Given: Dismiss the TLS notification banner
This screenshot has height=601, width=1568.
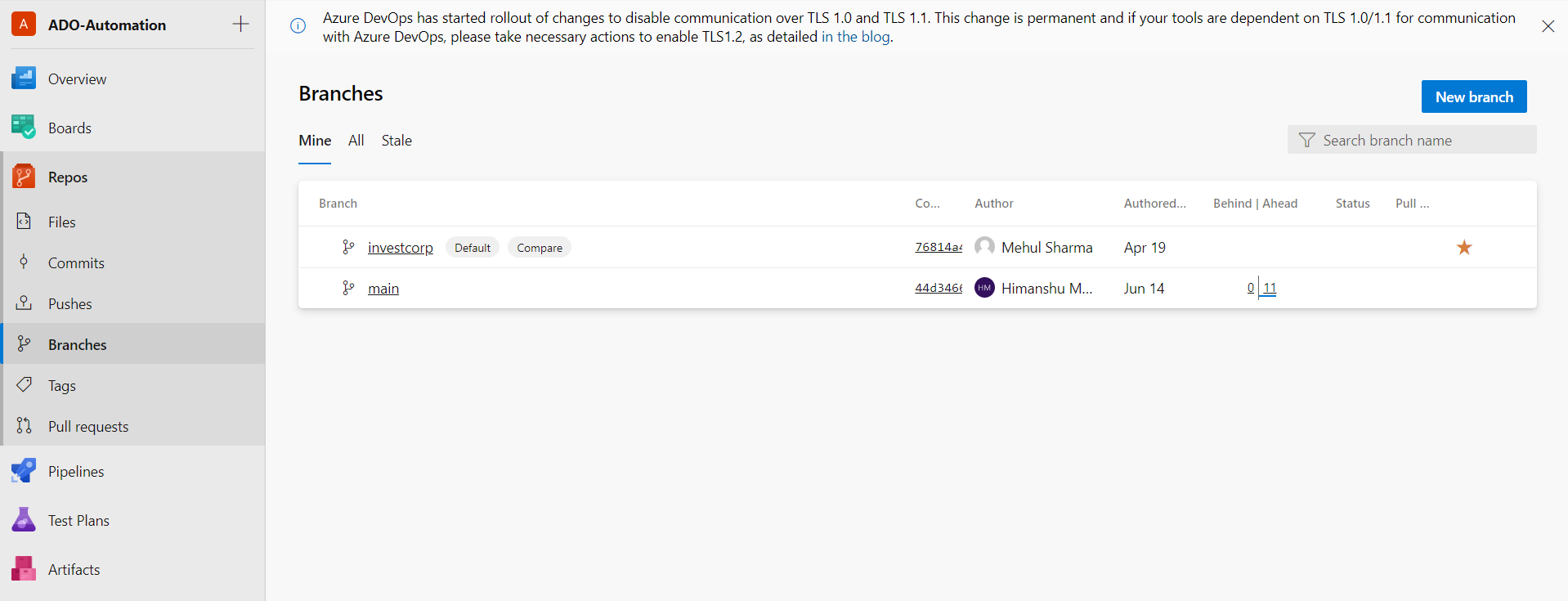Looking at the screenshot, I should pyautogui.click(x=1548, y=26).
